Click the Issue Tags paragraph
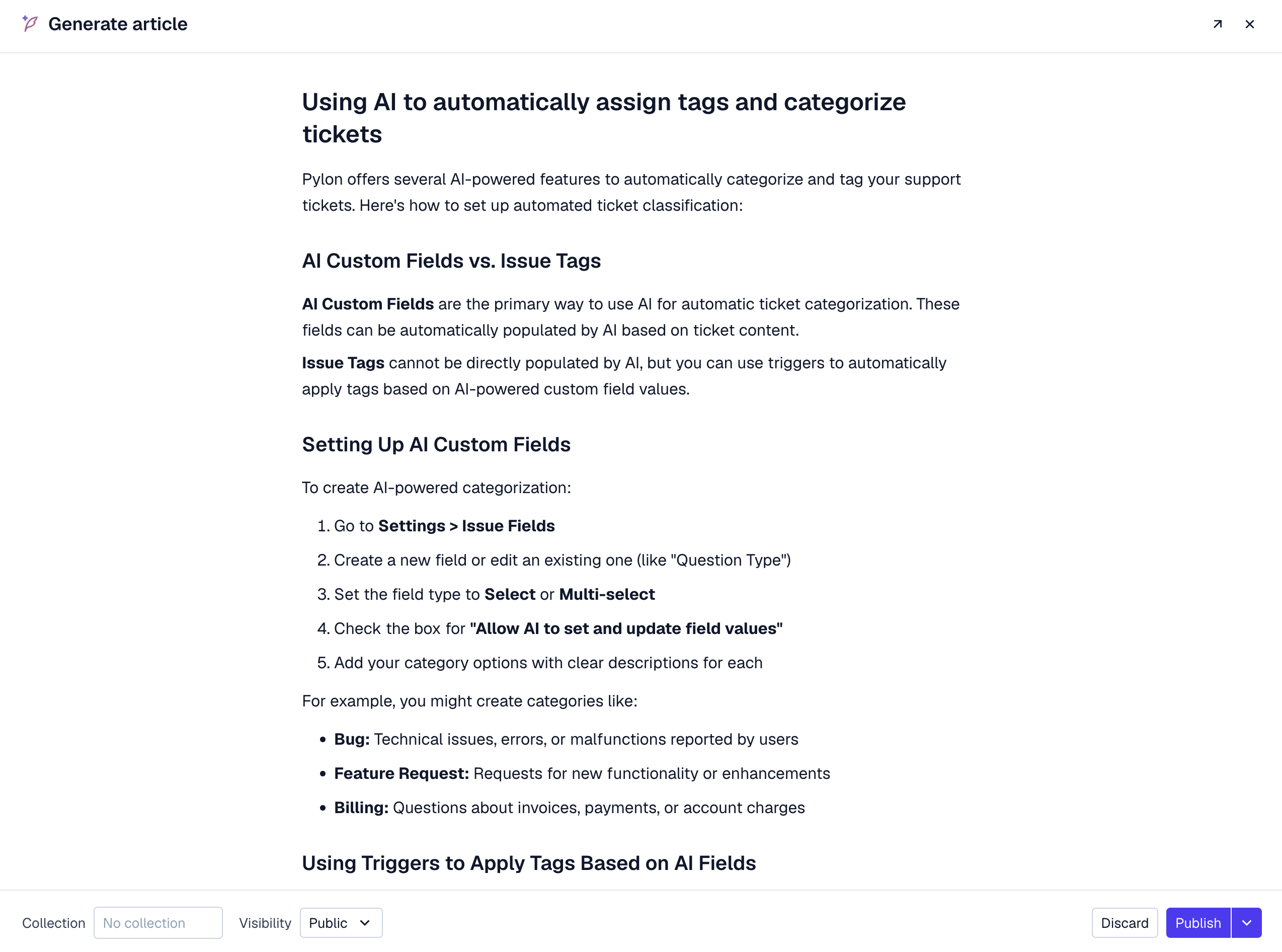This screenshot has height=952, width=1282. pos(624,376)
